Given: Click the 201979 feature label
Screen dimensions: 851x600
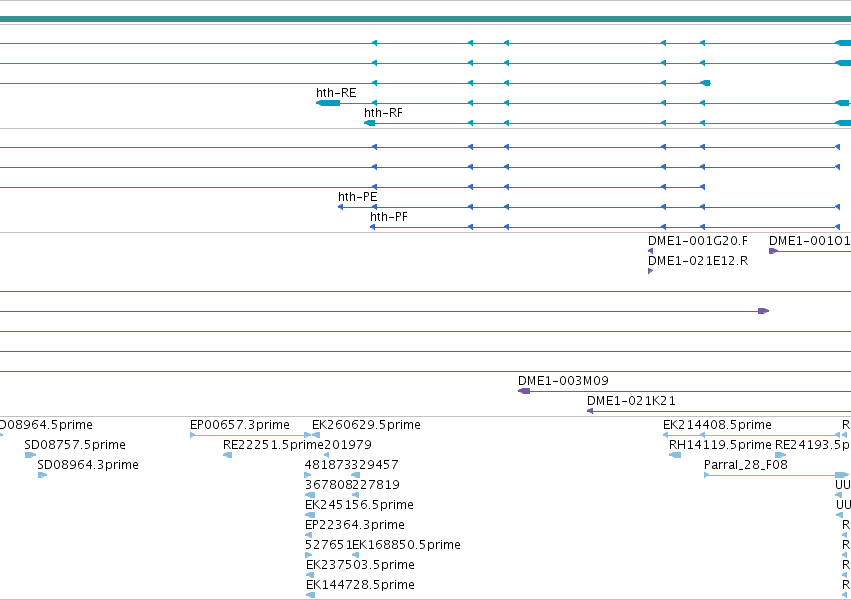Looking at the screenshot, I should [348, 445].
